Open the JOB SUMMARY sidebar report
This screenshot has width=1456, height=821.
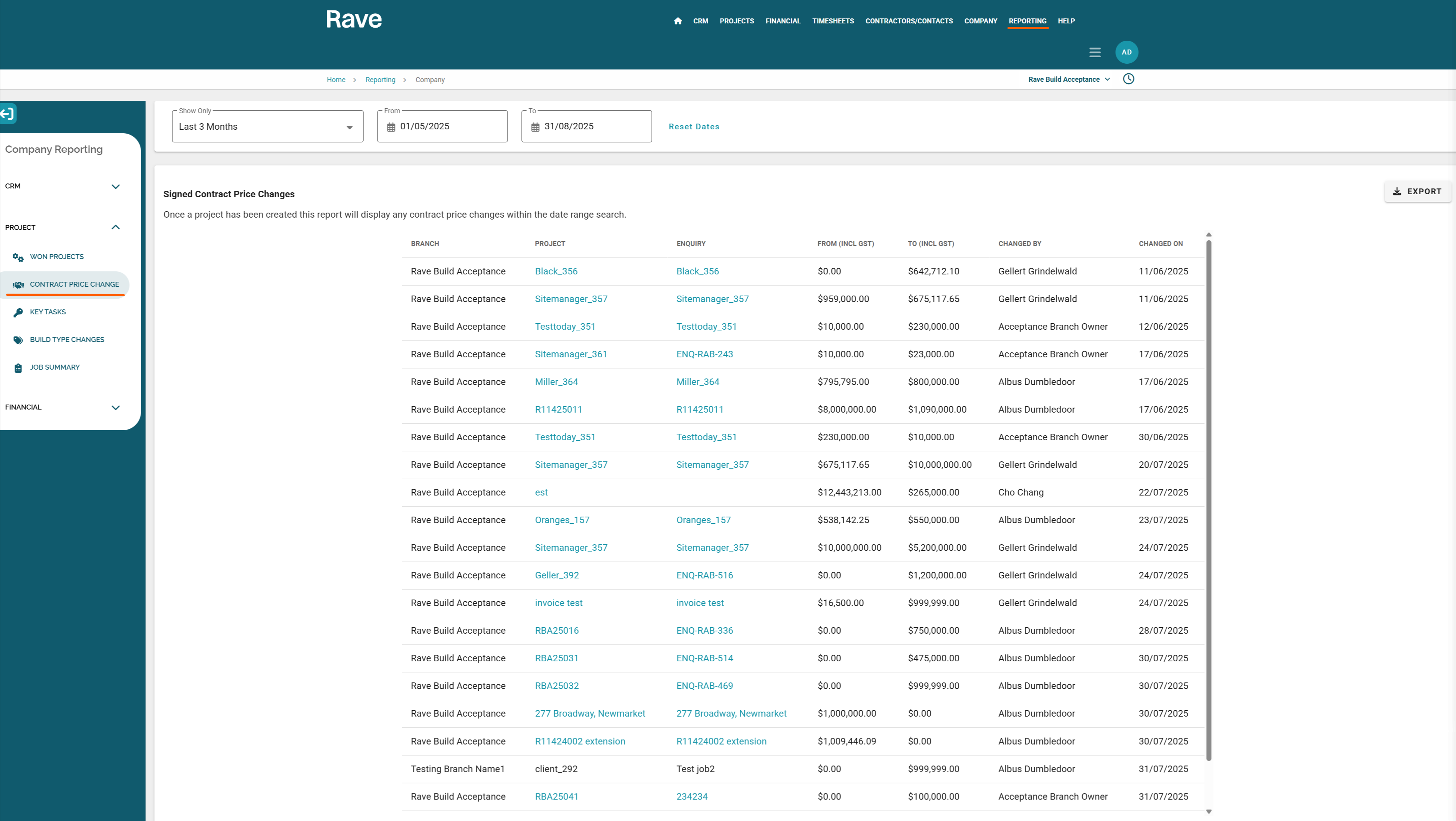[54, 368]
